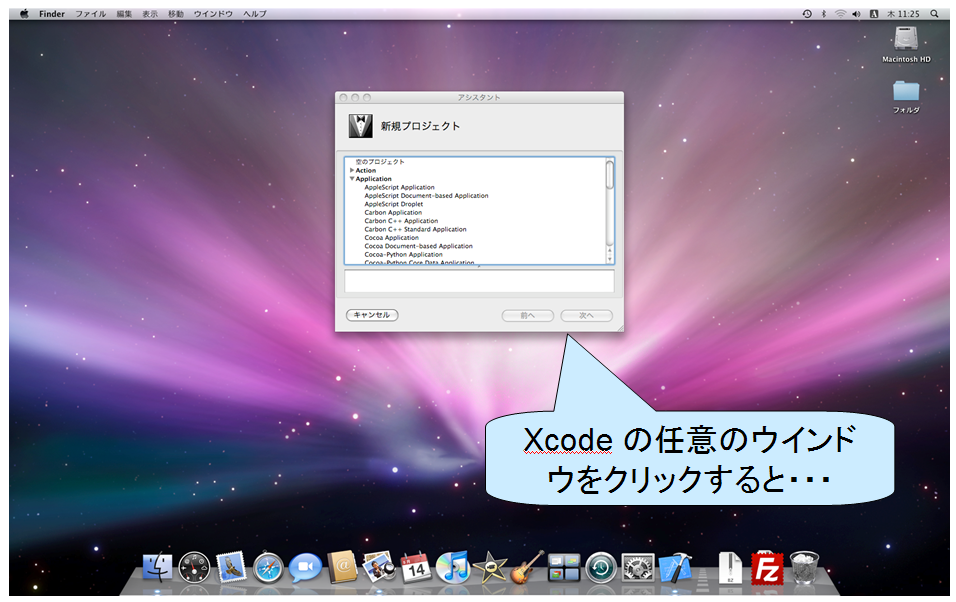Pick Carbon C++ Application template
956x602 pixels.
401,221
